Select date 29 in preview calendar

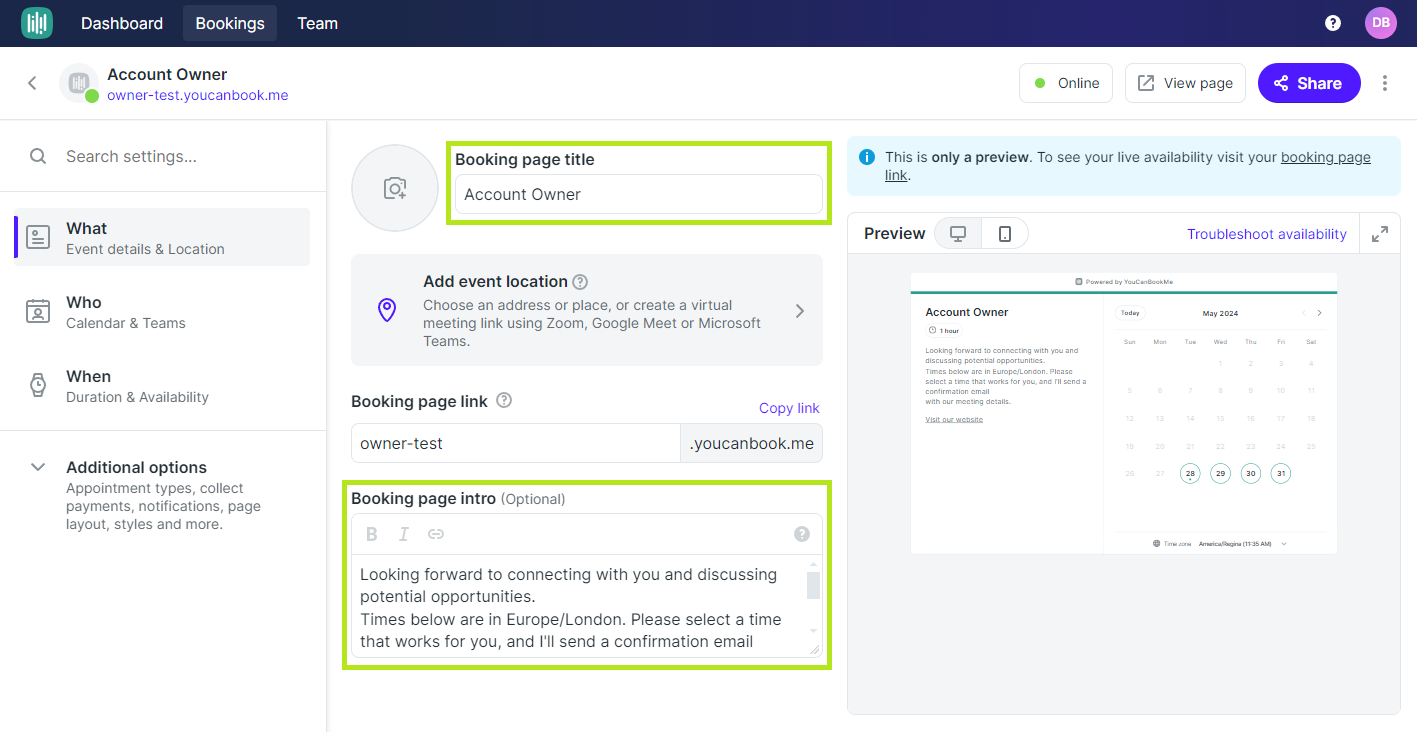point(1220,473)
